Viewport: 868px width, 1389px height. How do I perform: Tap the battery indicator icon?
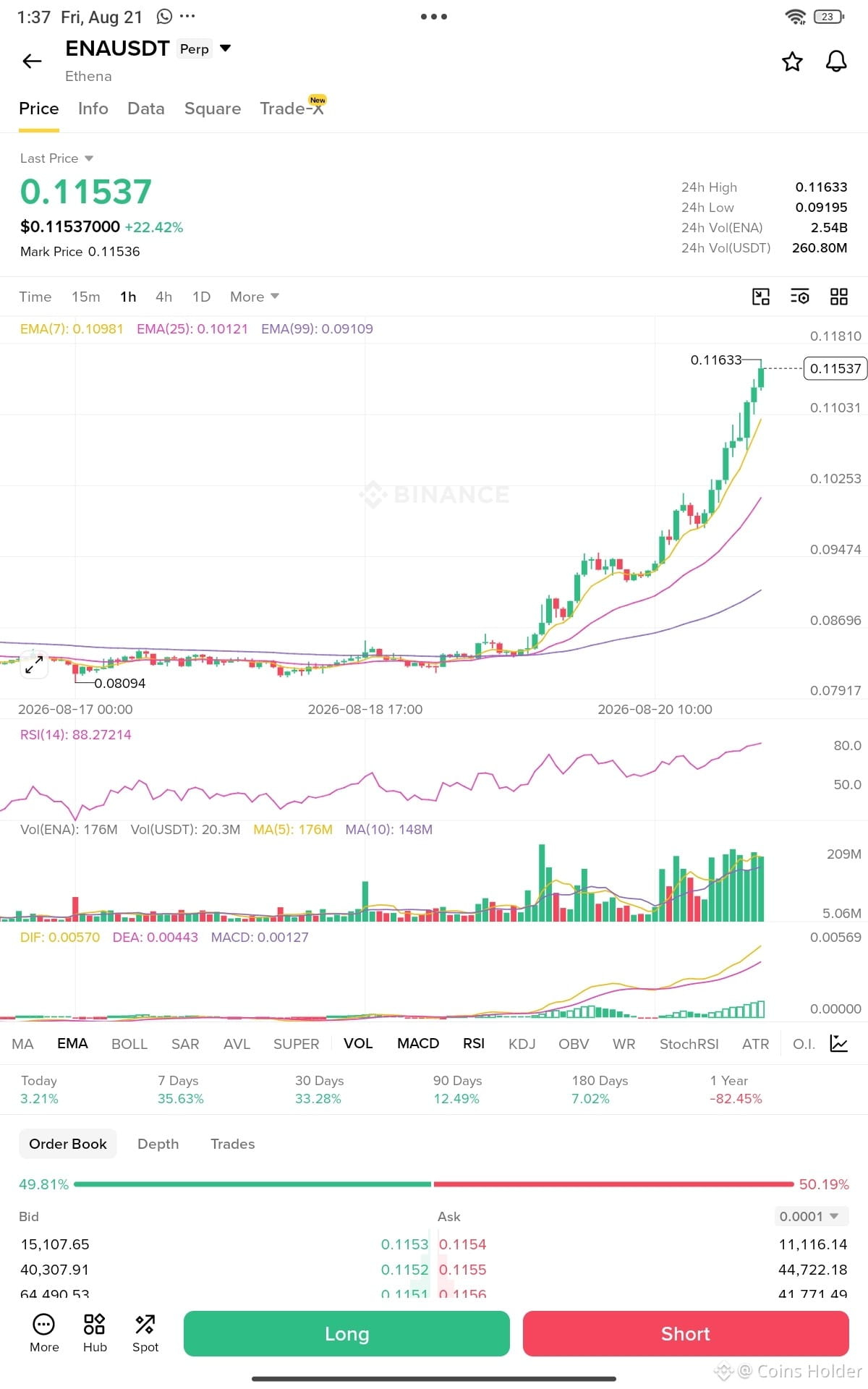click(x=829, y=17)
